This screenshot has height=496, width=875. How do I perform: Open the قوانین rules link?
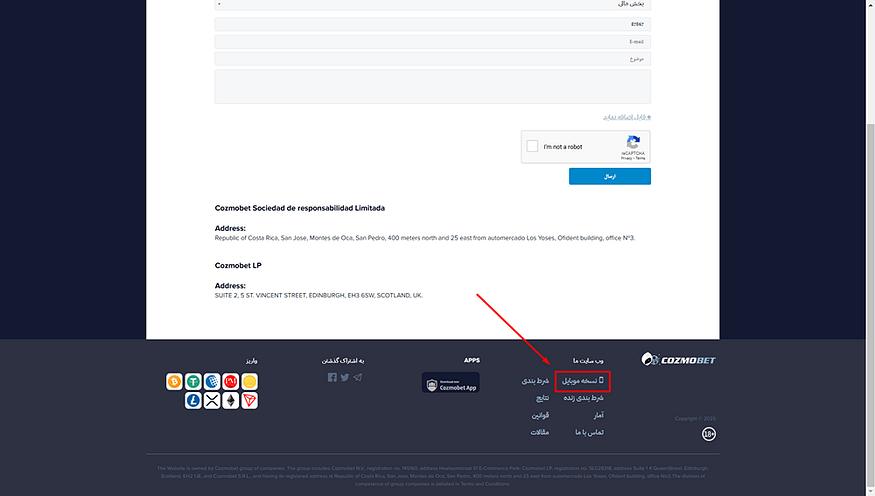(540, 415)
